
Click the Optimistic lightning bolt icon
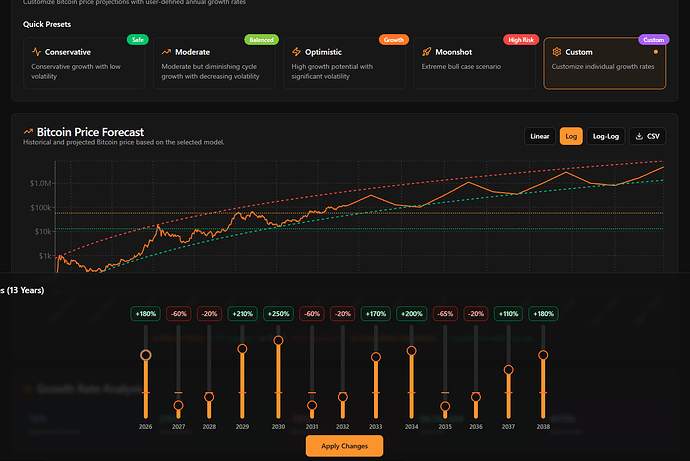tap(296, 52)
